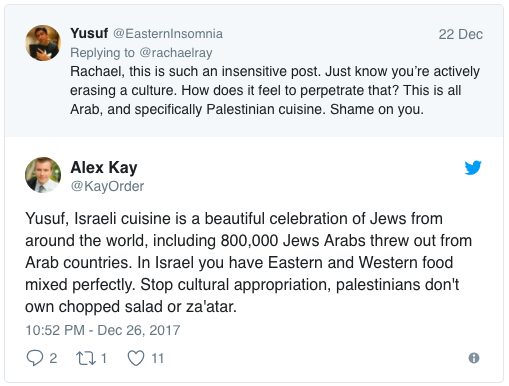Click Yusuf's quoted tweet text

pyautogui.click(x=275, y=90)
